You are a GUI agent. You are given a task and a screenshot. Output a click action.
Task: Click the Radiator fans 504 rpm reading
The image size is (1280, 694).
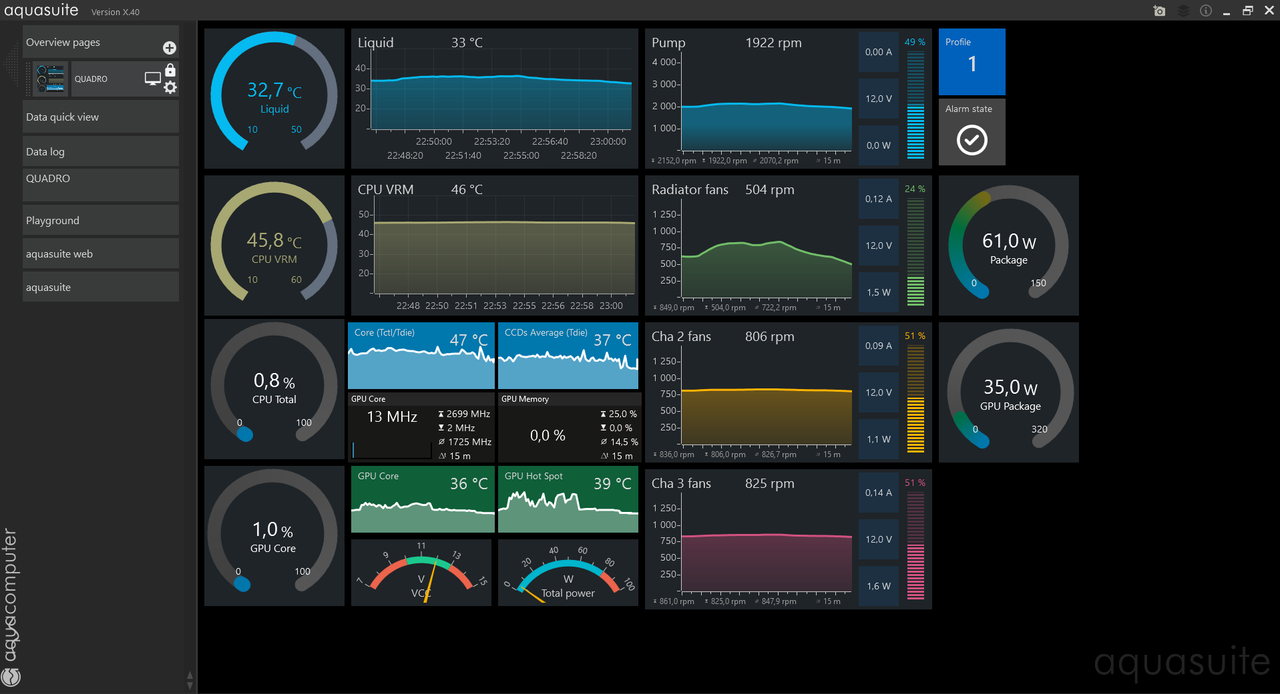pos(770,190)
